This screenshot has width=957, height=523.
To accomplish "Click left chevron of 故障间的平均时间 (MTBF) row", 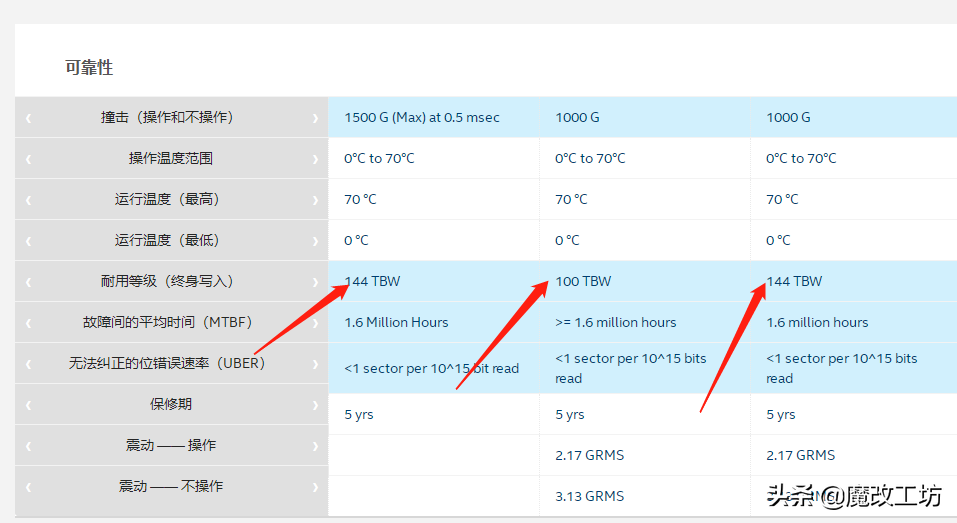I will (28, 323).
